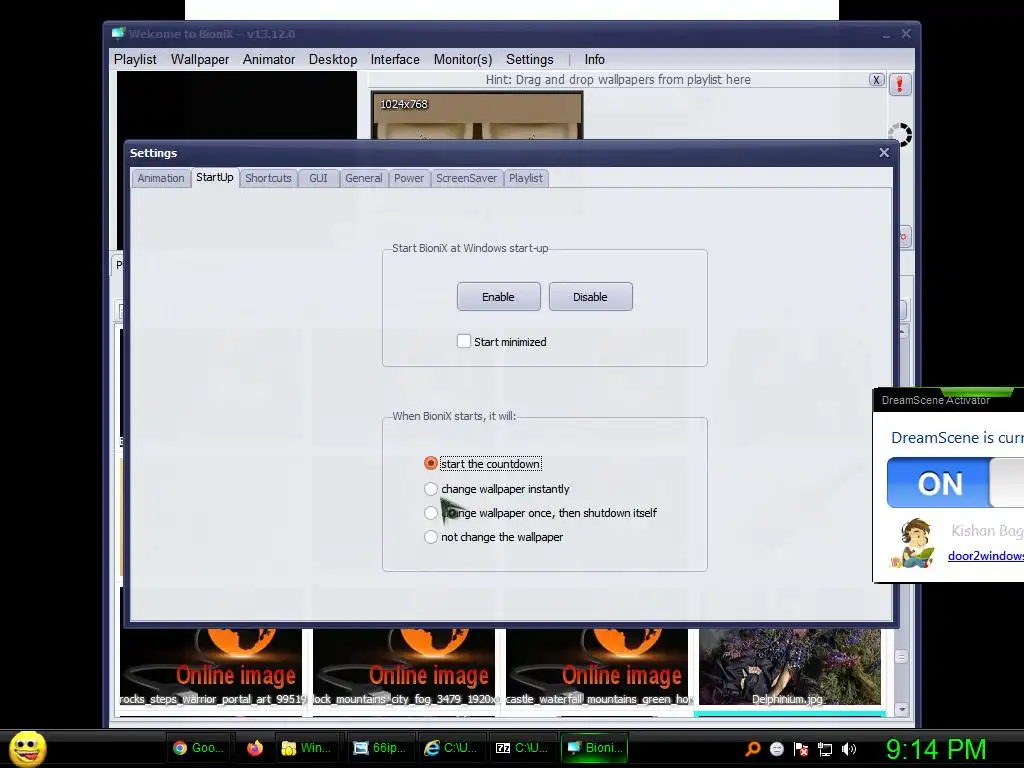The image size is (1024, 768).
Task: Open the 7-Zip C:\U... taskbar item
Action: (x=522, y=748)
